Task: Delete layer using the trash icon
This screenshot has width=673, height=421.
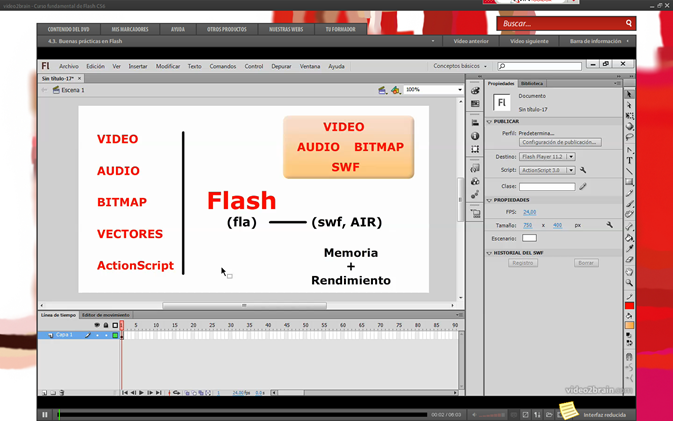Action: (x=62, y=393)
